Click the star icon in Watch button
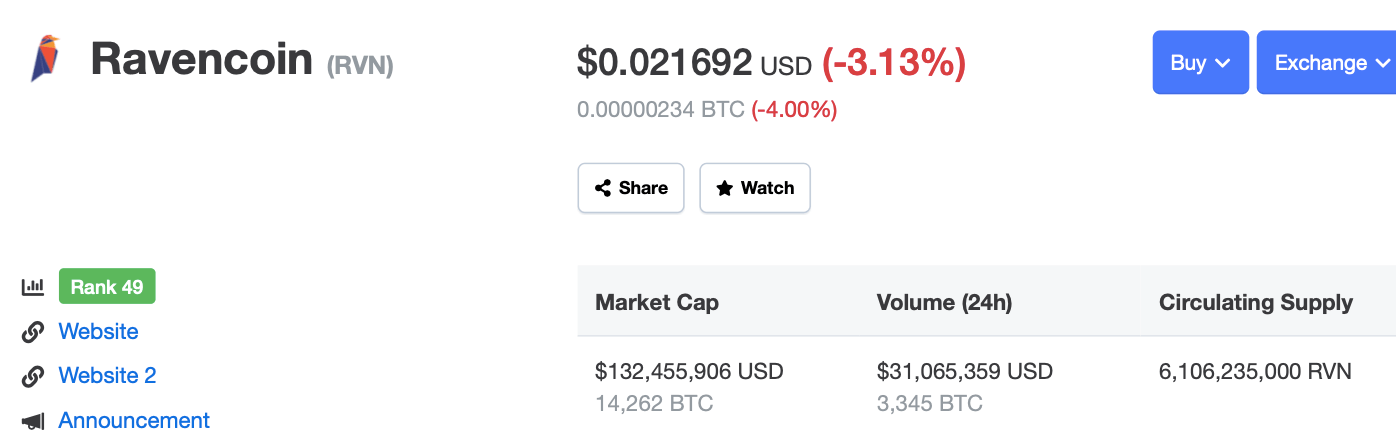This screenshot has height=441, width=1396. tap(724, 188)
